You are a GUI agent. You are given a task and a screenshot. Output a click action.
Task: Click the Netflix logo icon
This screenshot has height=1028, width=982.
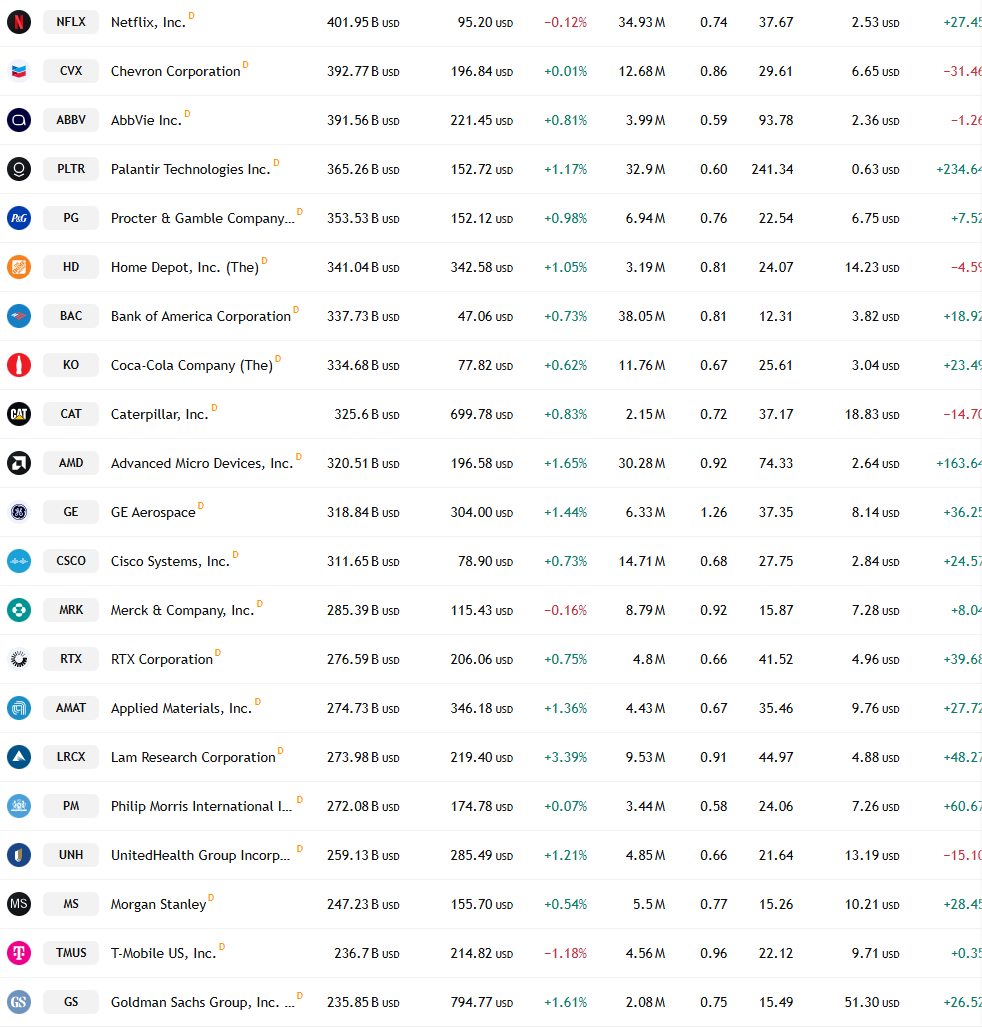point(19,22)
